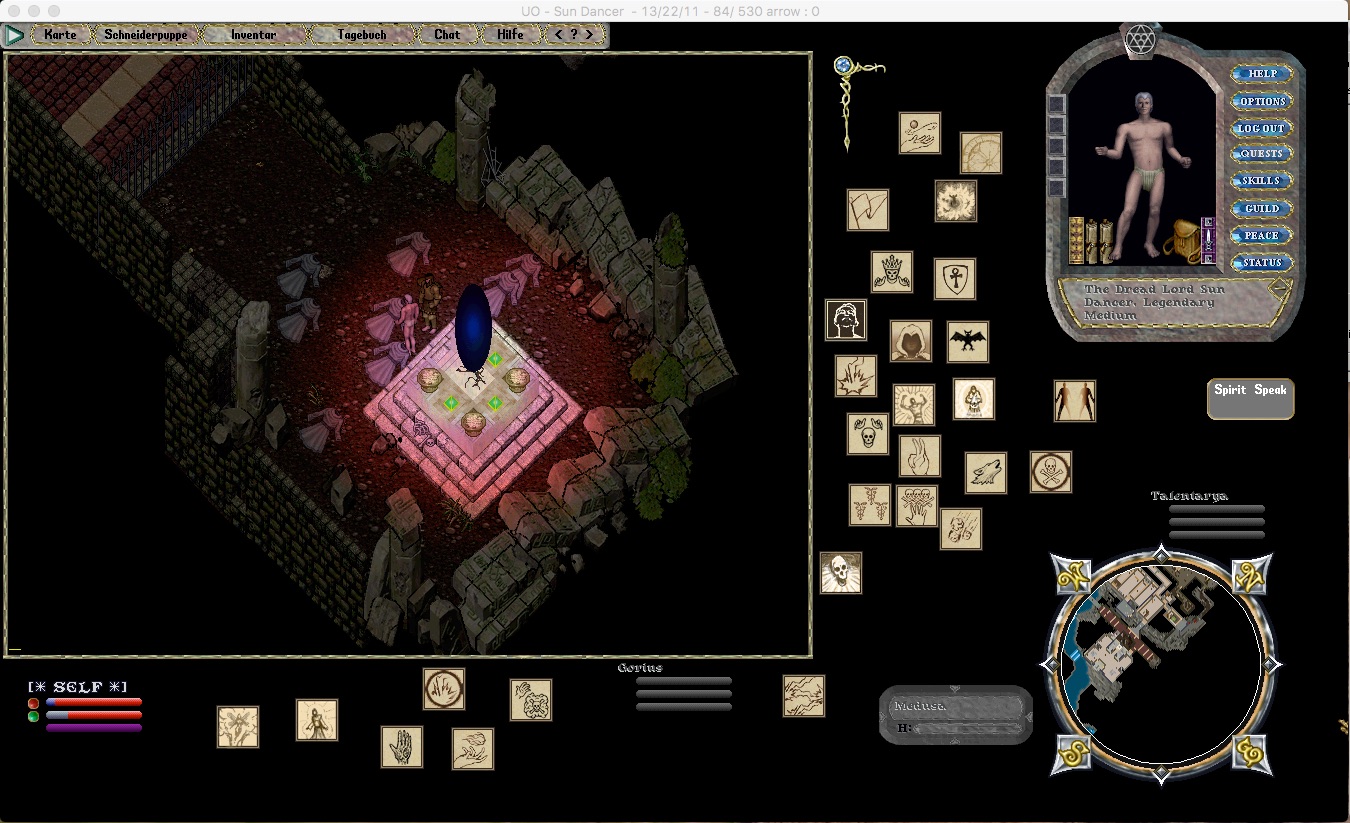
Task: Cast the hooded figure spell icon
Action: [911, 341]
